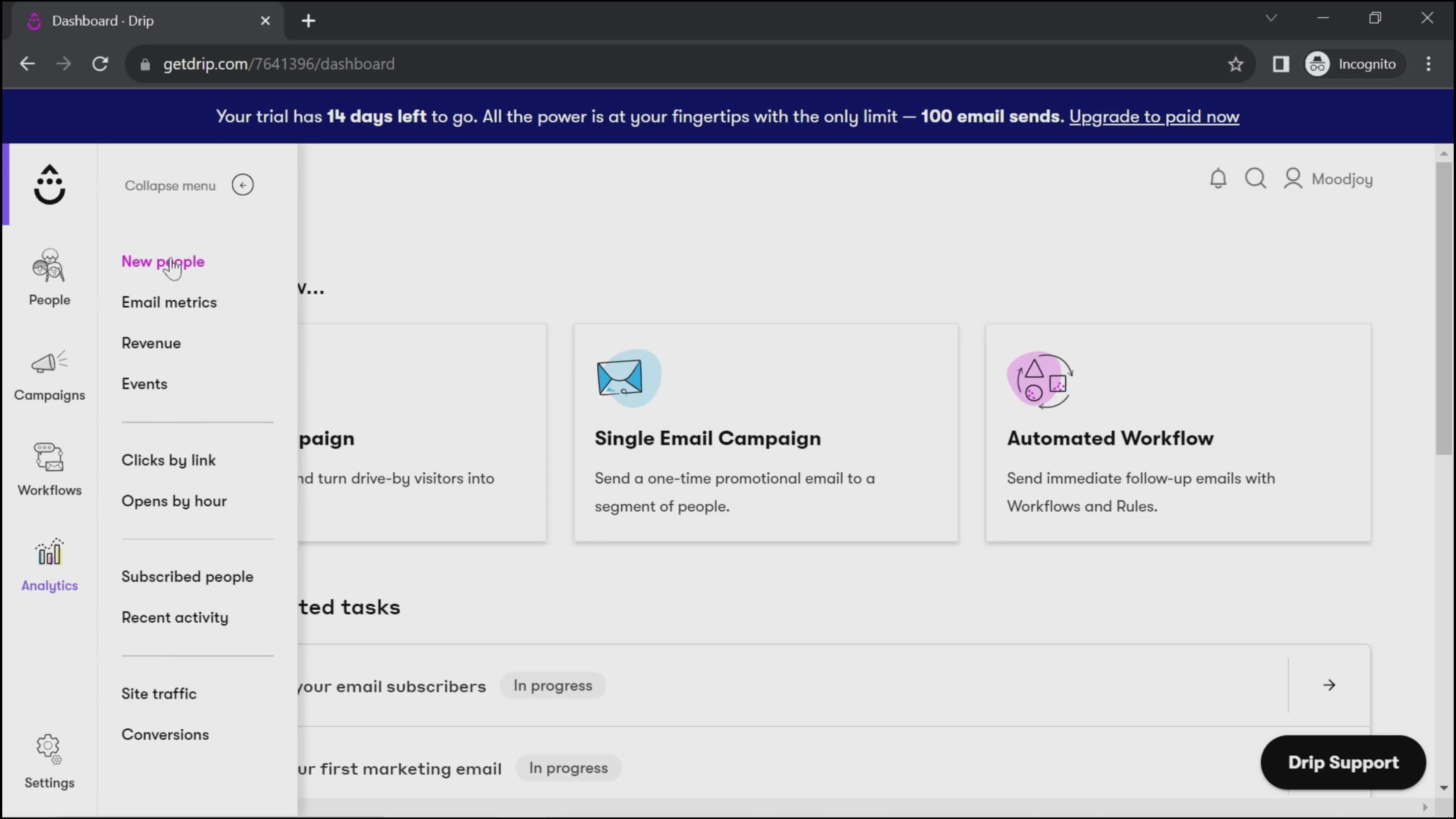Expand the Revenue analytics section
The image size is (1456, 819).
coord(151,343)
